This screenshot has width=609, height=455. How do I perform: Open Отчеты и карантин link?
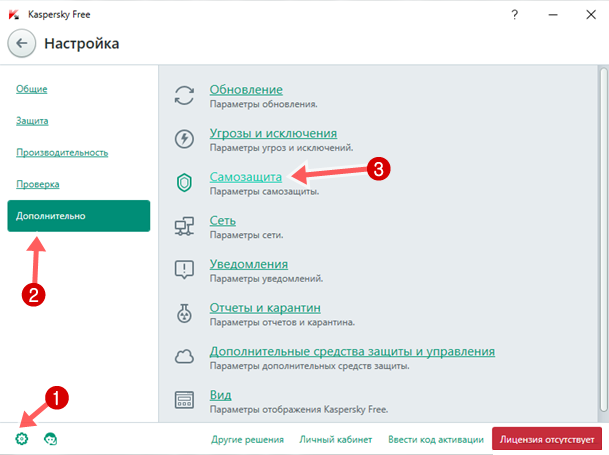(265, 308)
